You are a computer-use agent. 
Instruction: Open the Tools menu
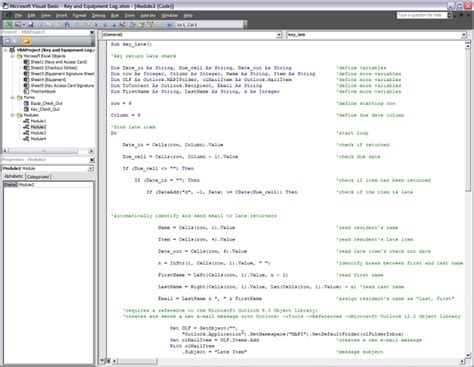(130, 15)
